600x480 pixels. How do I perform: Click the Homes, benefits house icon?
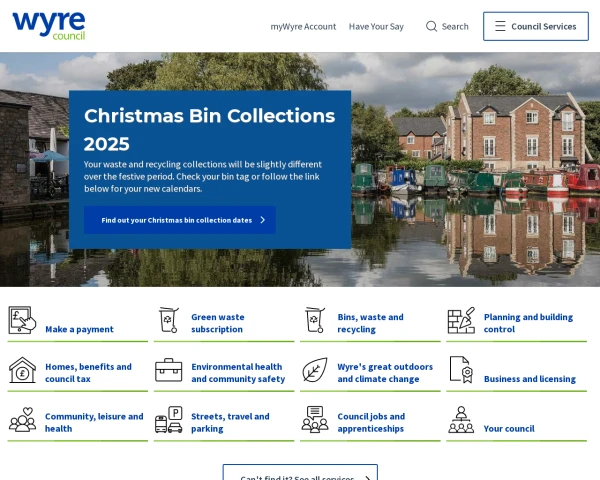coord(22,370)
